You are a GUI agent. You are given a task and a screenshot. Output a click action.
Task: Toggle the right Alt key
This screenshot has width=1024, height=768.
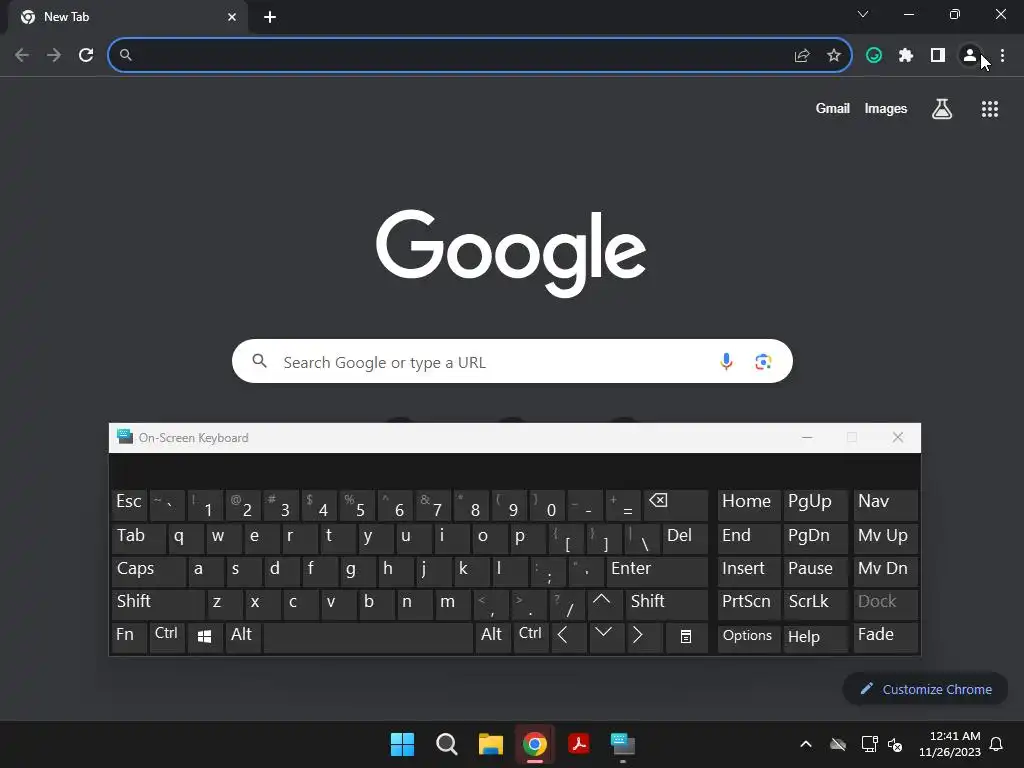(x=493, y=637)
